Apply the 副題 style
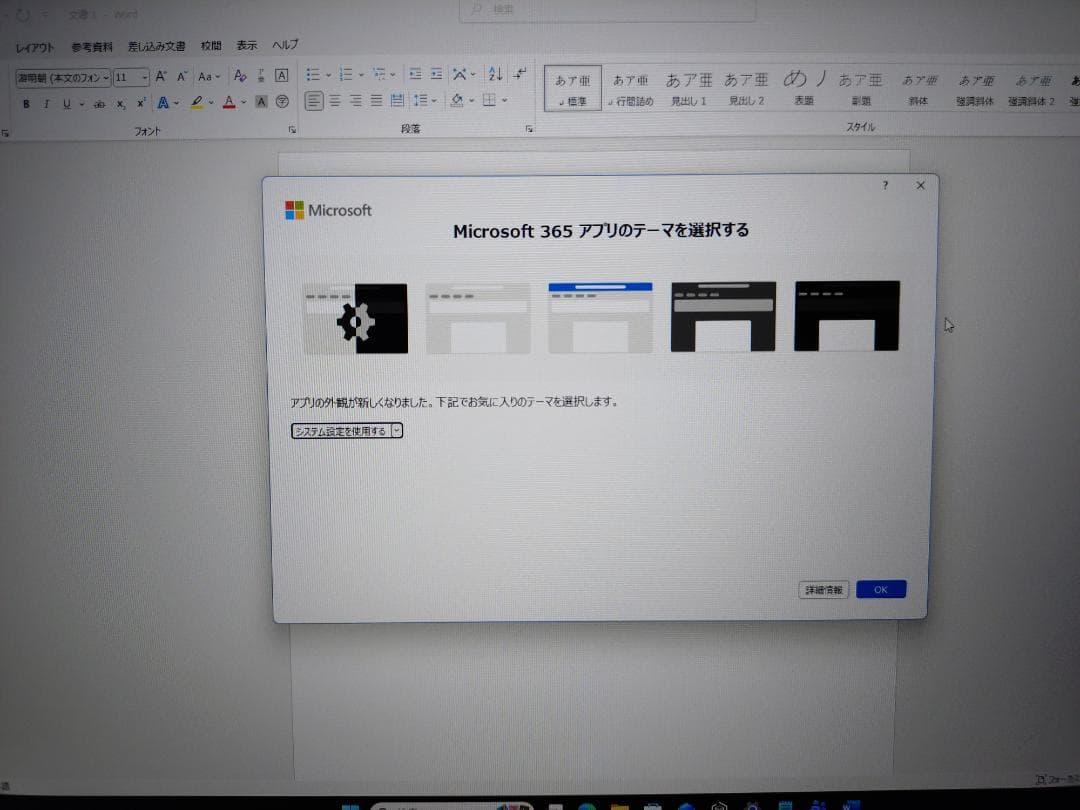This screenshot has height=810, width=1080. [x=860, y=89]
